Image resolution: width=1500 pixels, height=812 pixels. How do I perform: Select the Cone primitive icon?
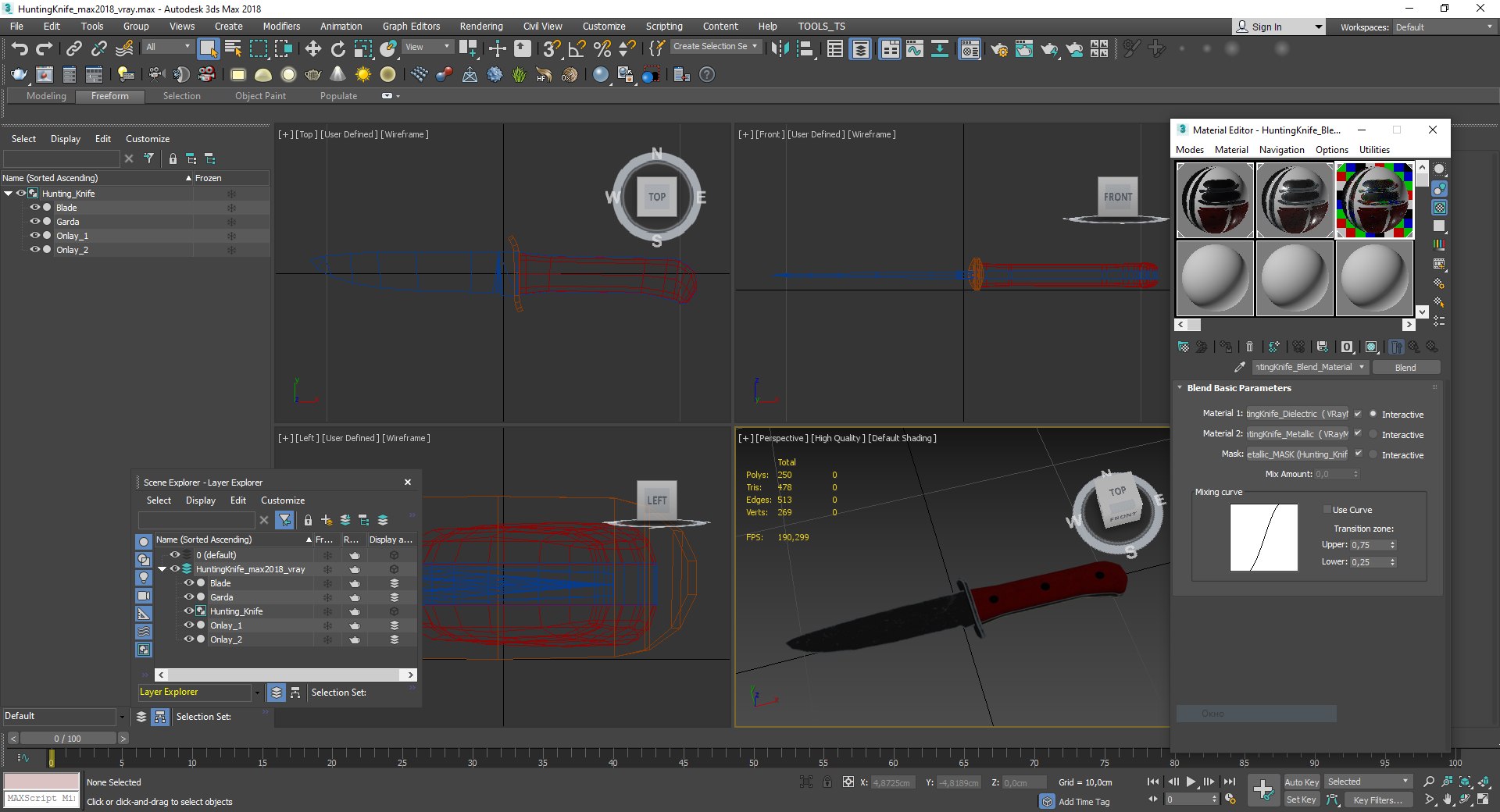tap(337, 75)
